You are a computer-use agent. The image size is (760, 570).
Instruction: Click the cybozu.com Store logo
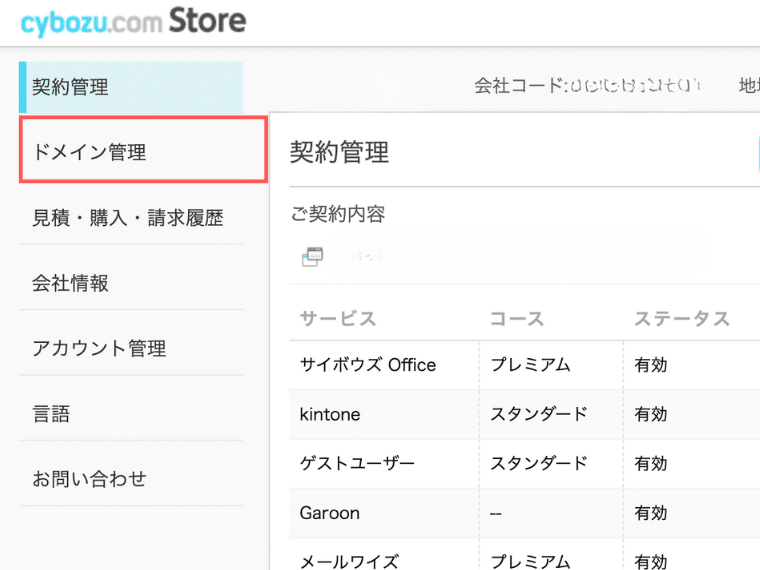pos(133,21)
